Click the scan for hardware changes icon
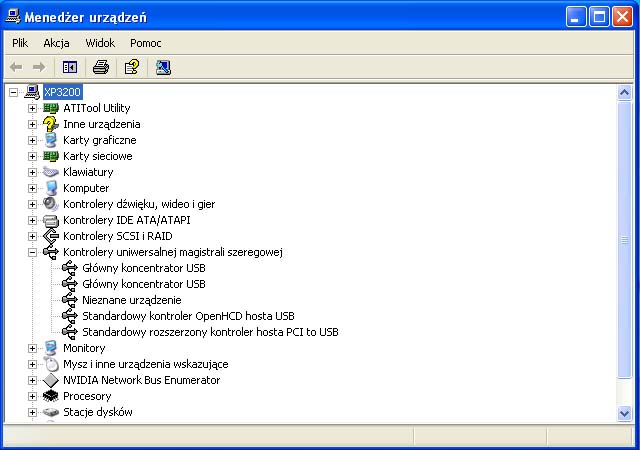The image size is (640, 450). [163, 67]
